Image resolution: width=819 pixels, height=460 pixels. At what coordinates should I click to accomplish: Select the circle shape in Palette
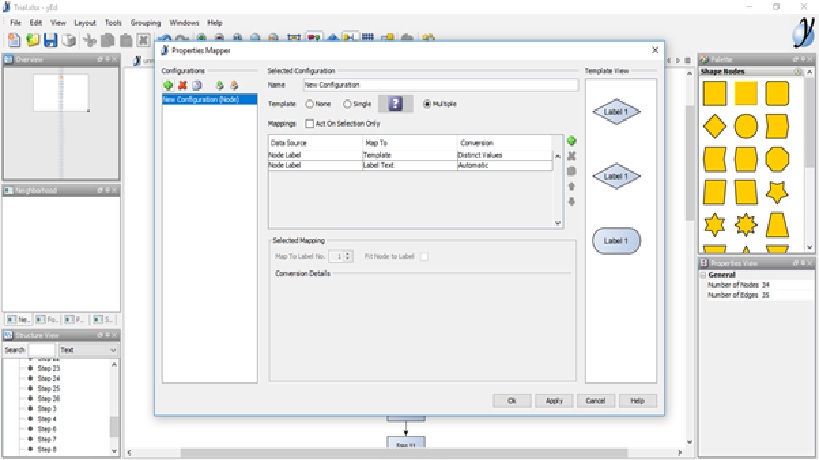tap(746, 126)
